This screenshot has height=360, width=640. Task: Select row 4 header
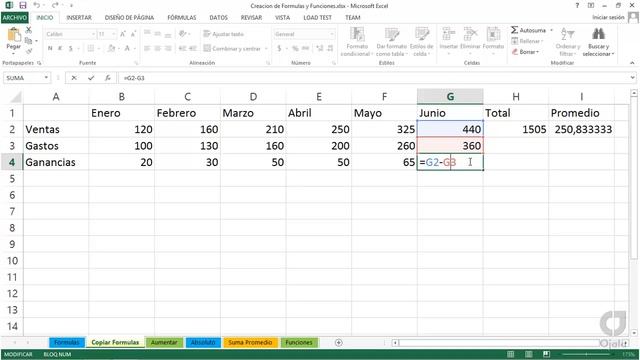point(12,162)
